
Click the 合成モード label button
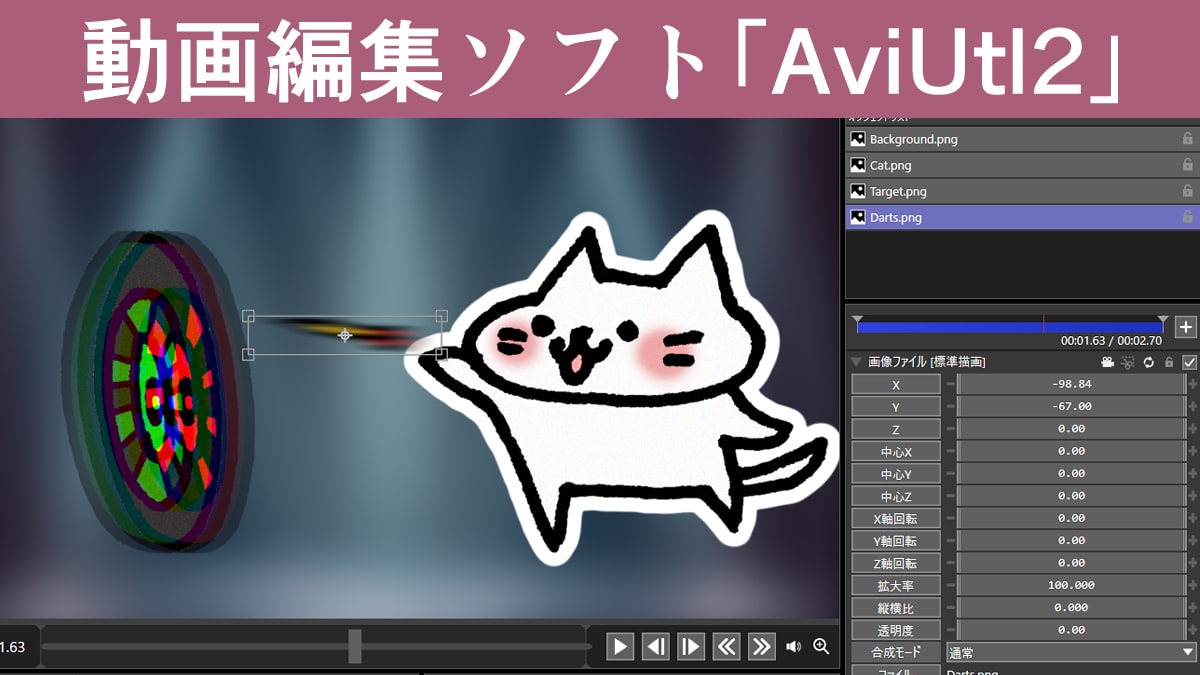(x=896, y=653)
